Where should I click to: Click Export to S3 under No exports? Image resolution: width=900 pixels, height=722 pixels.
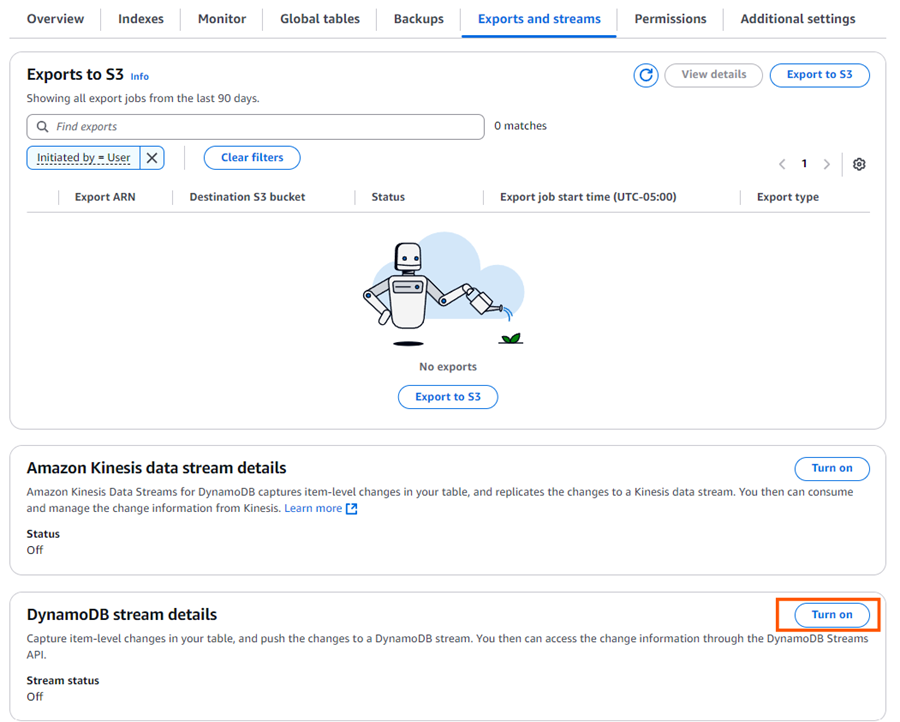(448, 397)
